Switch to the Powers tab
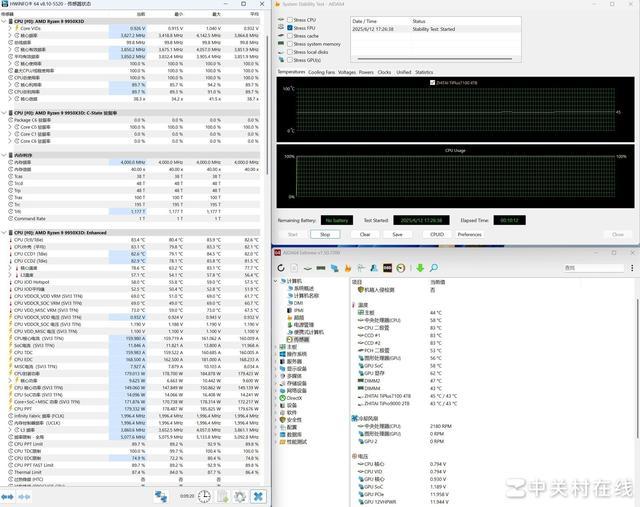640x507 pixels. 366,72
